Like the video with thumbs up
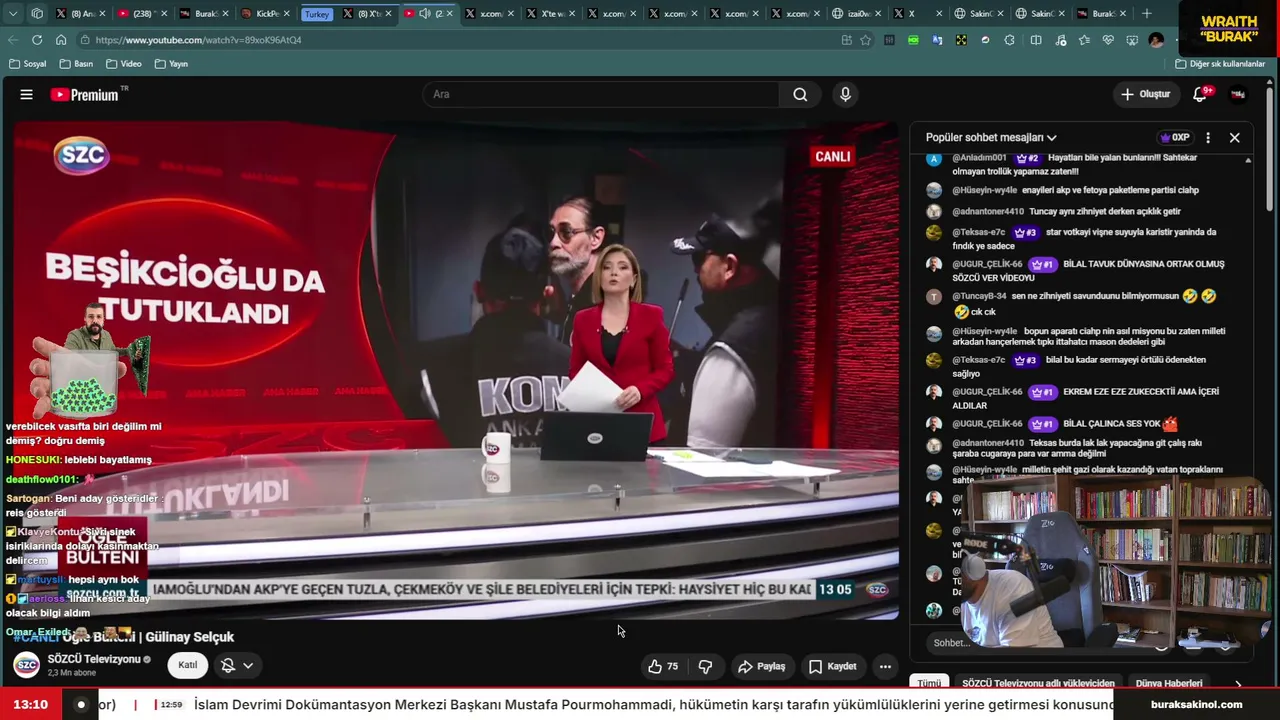Screen dimensions: 1280x720 (655, 666)
